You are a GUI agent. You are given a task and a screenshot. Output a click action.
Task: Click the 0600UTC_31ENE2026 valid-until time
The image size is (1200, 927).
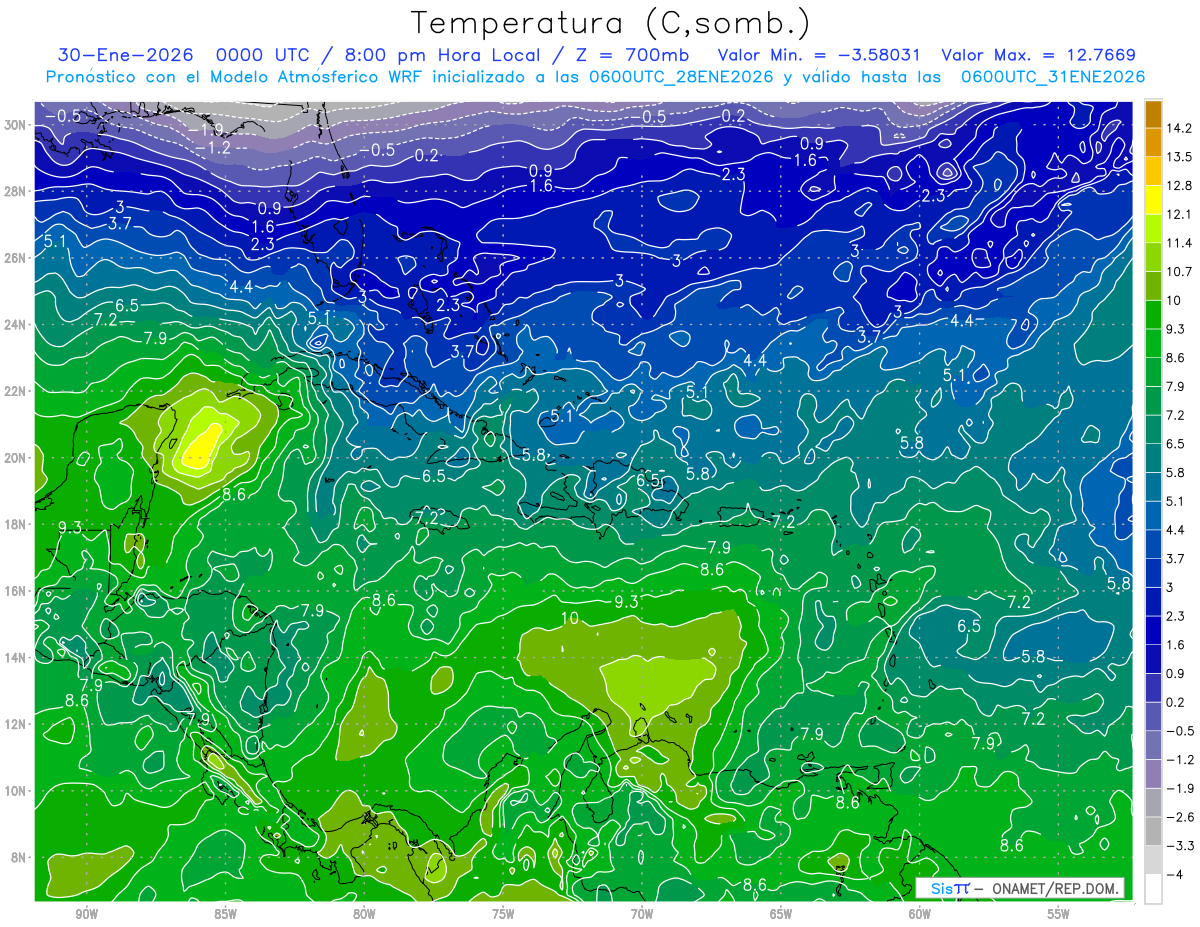point(1052,77)
